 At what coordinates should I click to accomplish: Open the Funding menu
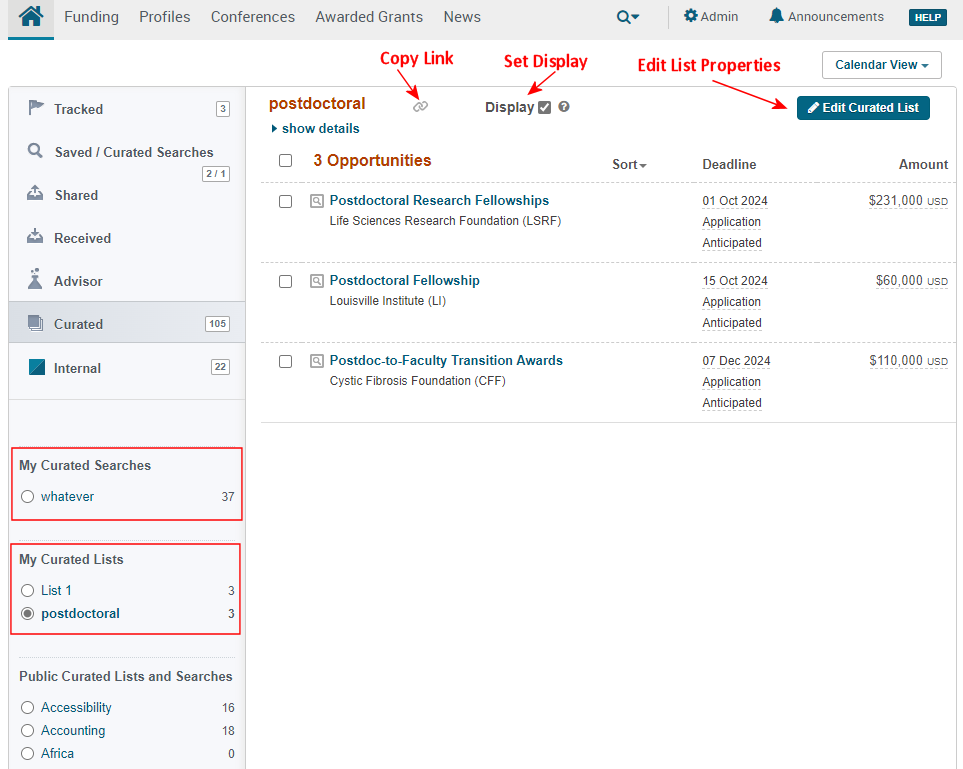[91, 17]
